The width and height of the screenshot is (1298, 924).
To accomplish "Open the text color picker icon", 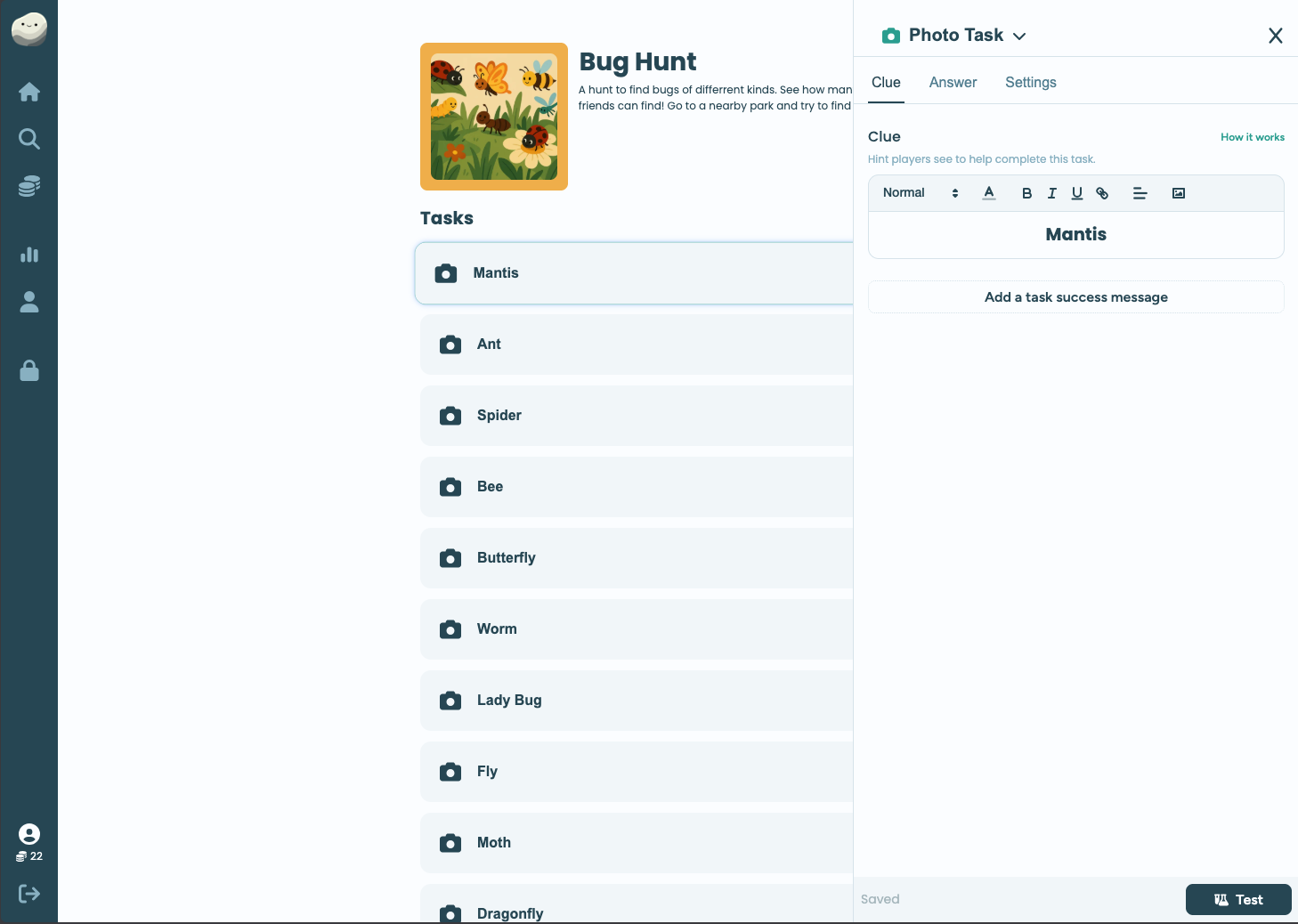I will pyautogui.click(x=989, y=193).
